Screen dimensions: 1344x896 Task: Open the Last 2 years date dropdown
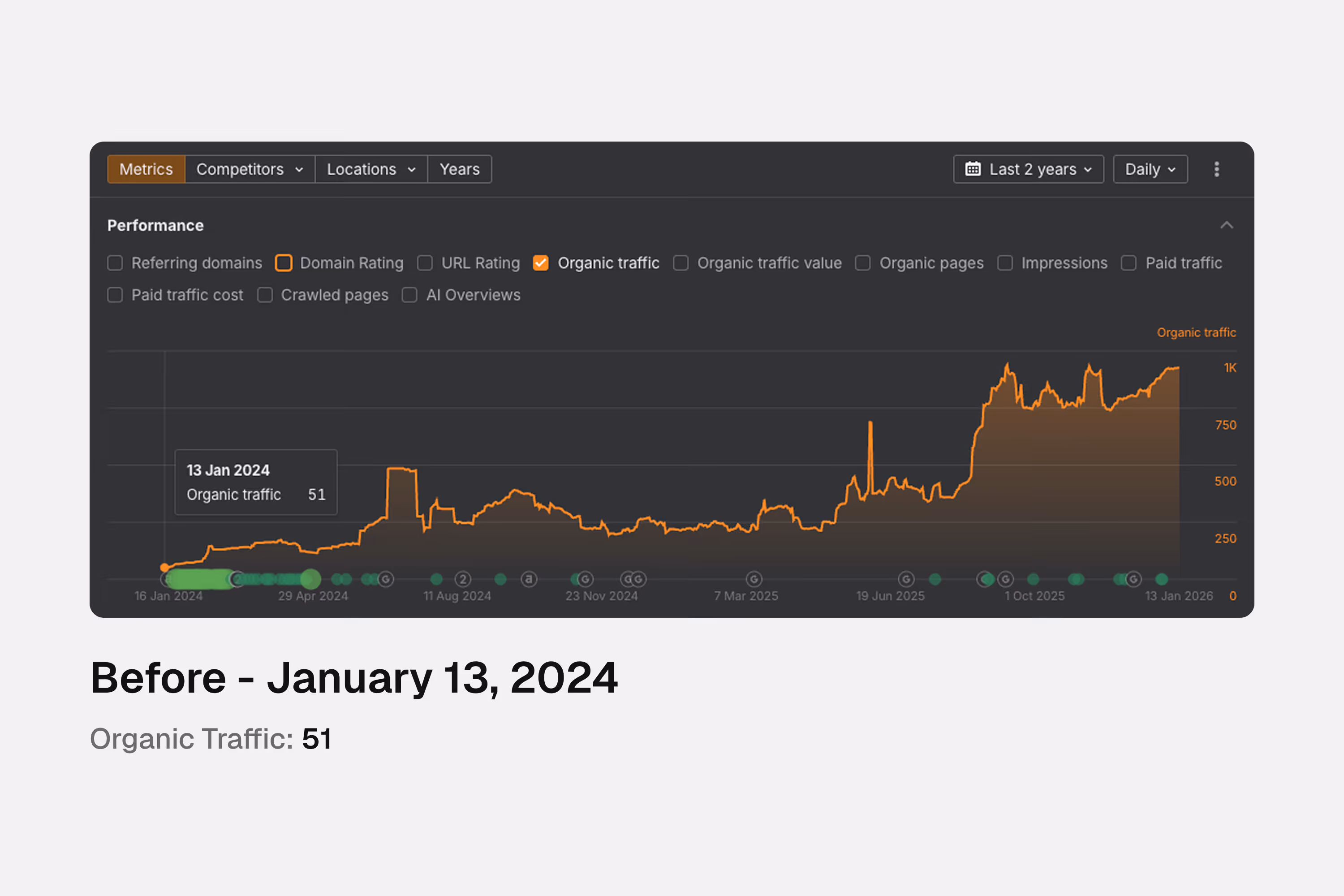tap(1029, 169)
